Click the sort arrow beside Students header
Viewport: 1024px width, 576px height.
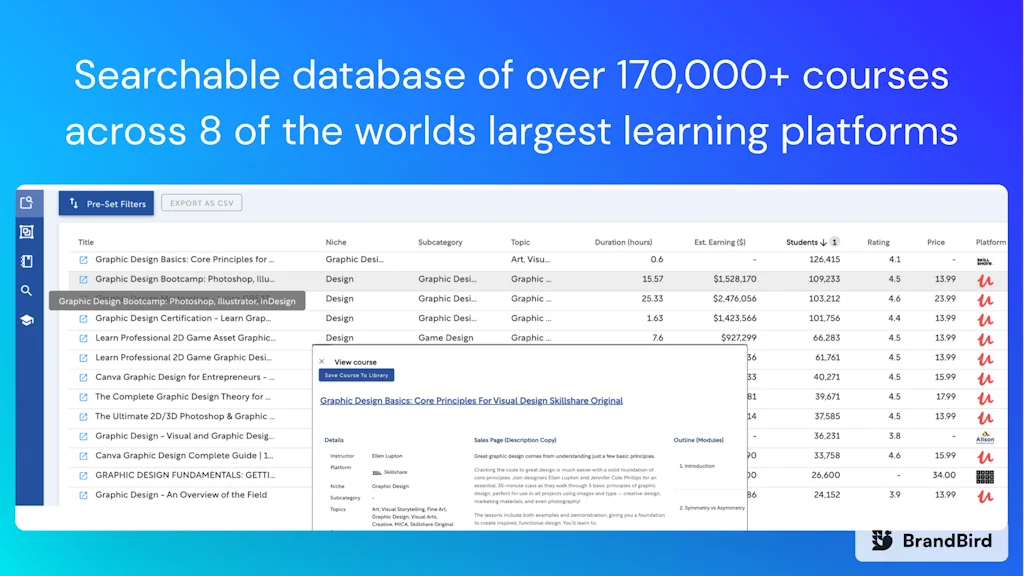coord(824,242)
